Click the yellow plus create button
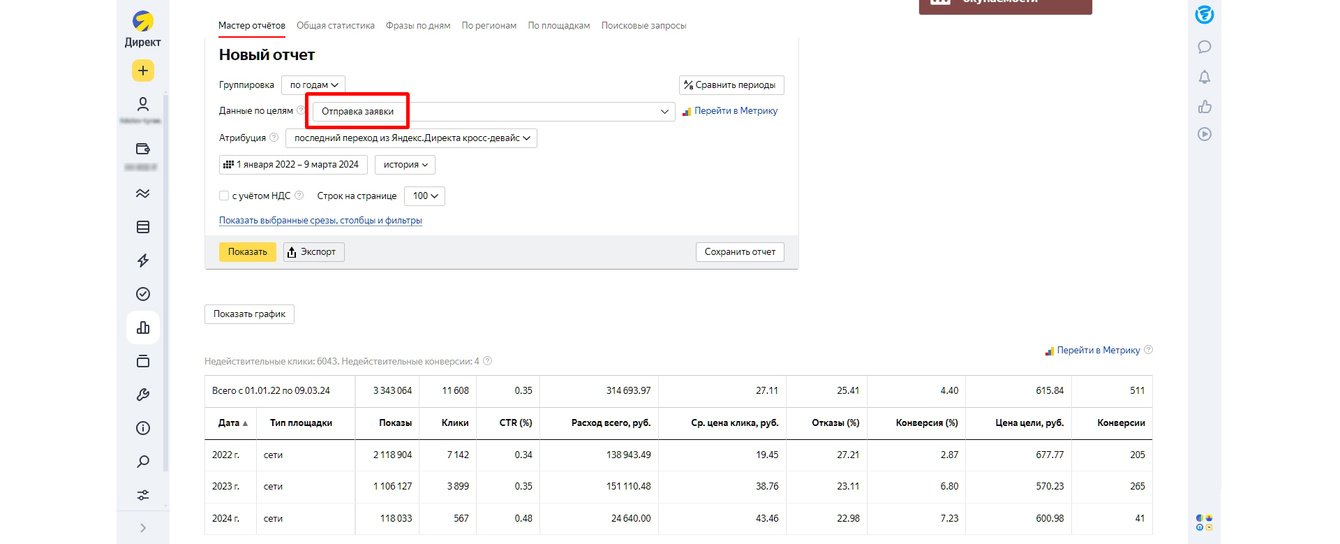 coord(143,71)
